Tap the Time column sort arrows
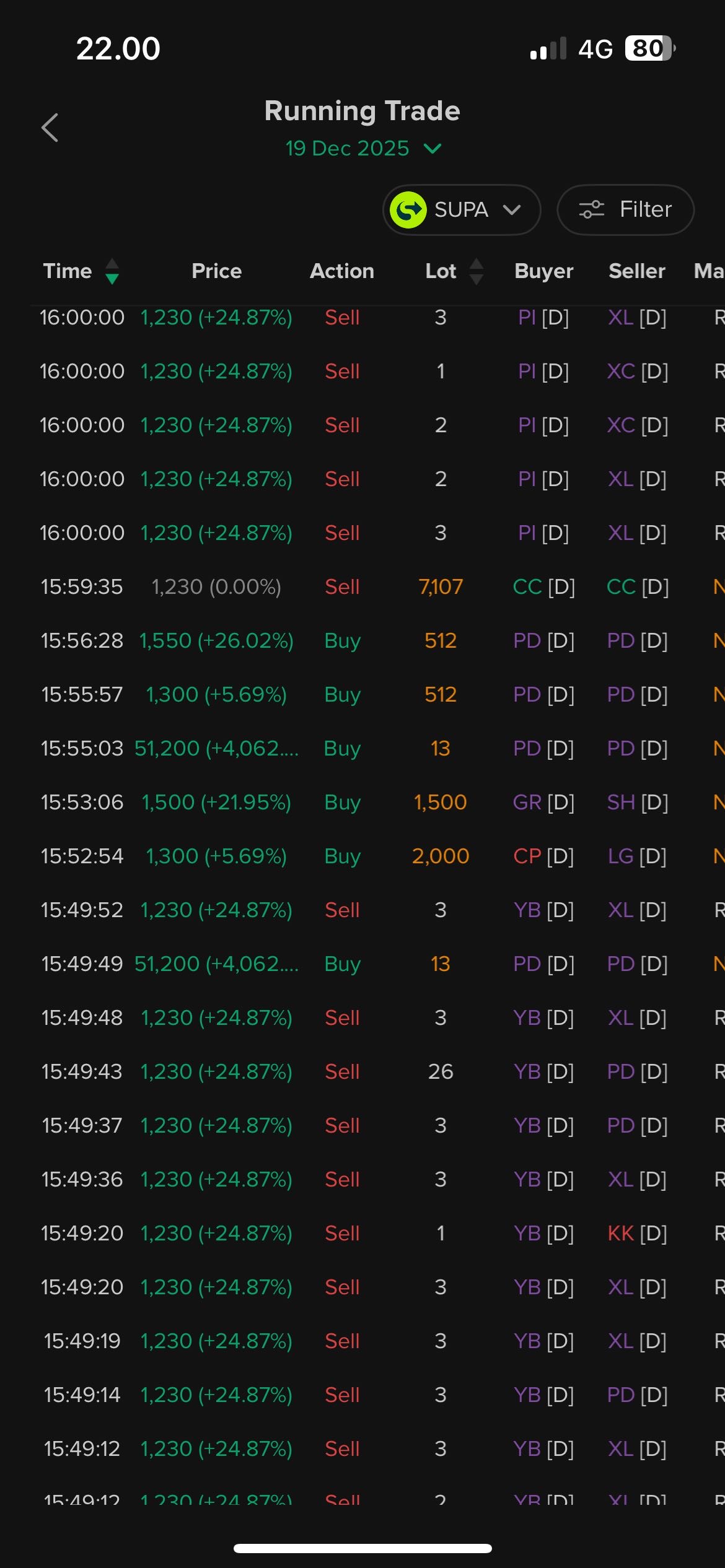Image resolution: width=725 pixels, height=1568 pixels. (112, 271)
